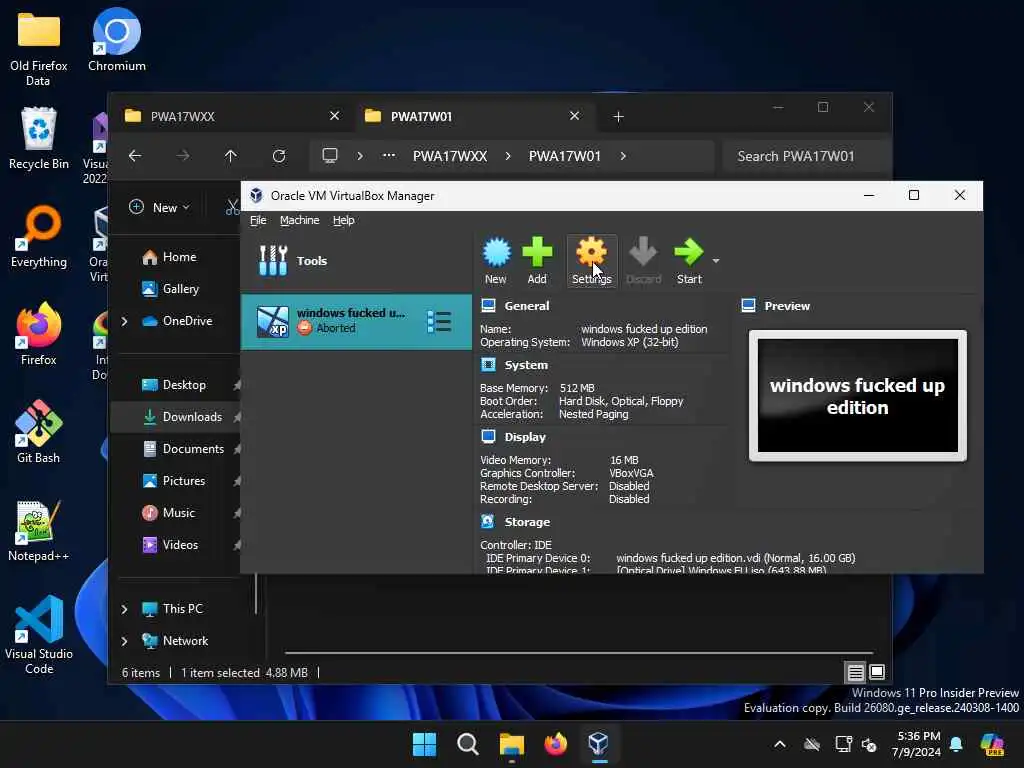The image size is (1024, 768).
Task: Click the Search PWA17W01 field
Action: point(806,156)
